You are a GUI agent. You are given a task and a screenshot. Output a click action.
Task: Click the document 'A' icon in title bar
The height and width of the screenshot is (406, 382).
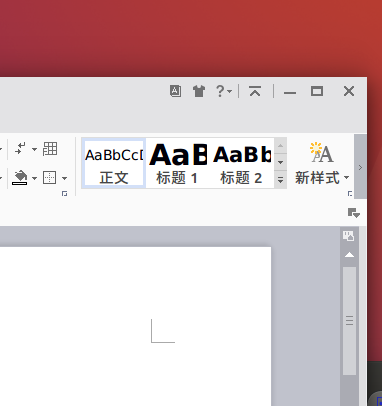[x=176, y=91]
